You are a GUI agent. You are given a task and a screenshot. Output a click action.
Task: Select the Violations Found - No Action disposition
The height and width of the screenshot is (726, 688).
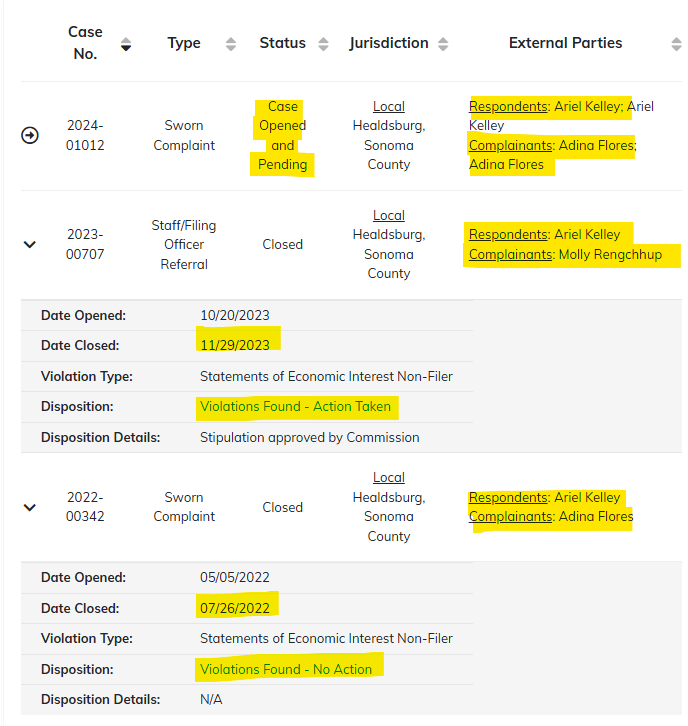coord(286,669)
